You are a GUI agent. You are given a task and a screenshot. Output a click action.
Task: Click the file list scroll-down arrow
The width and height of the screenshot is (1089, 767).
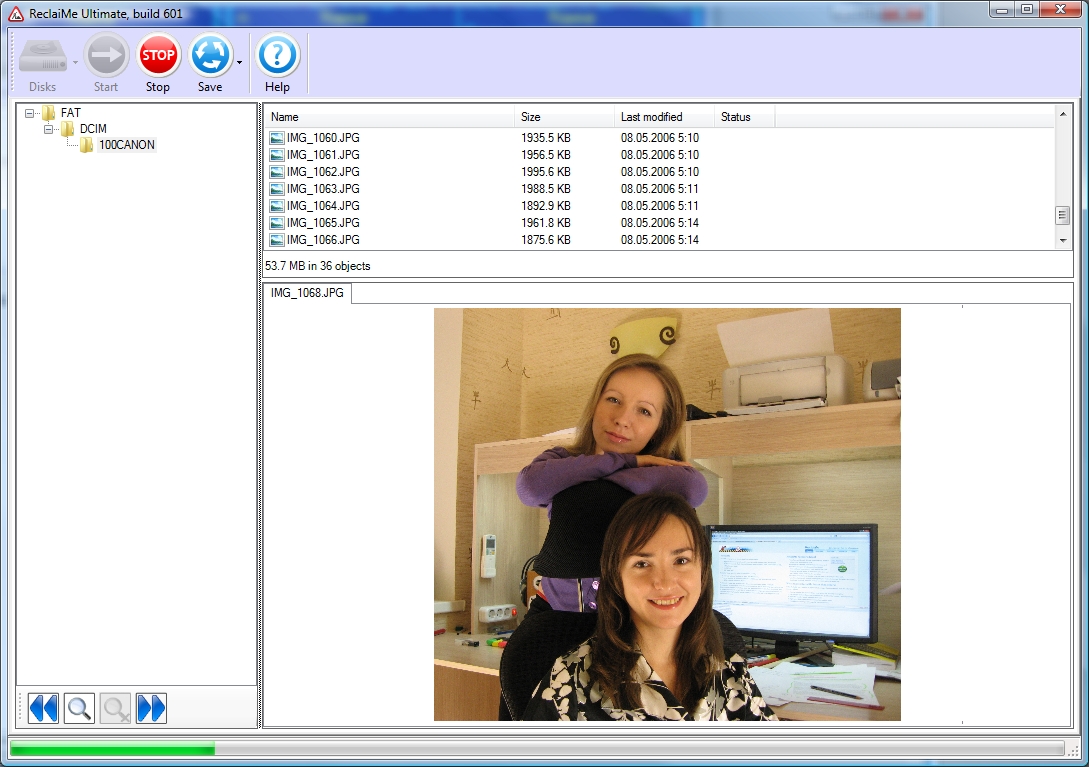tap(1063, 241)
